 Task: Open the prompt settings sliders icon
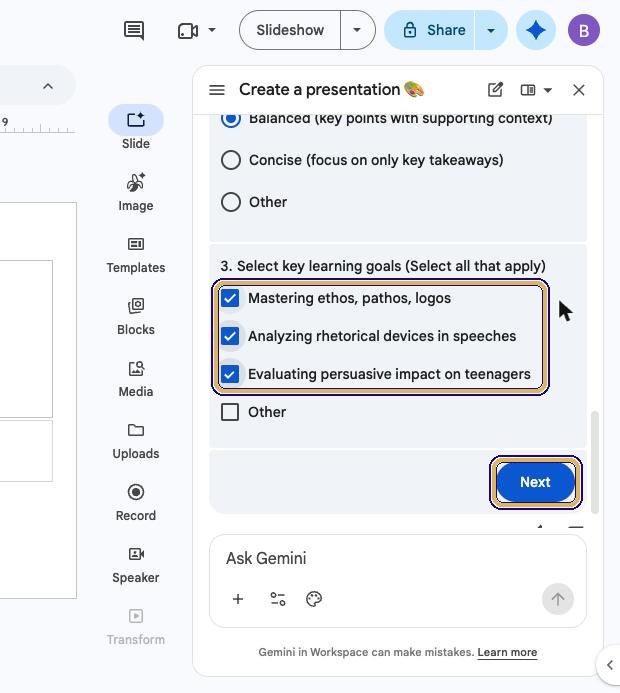(278, 599)
